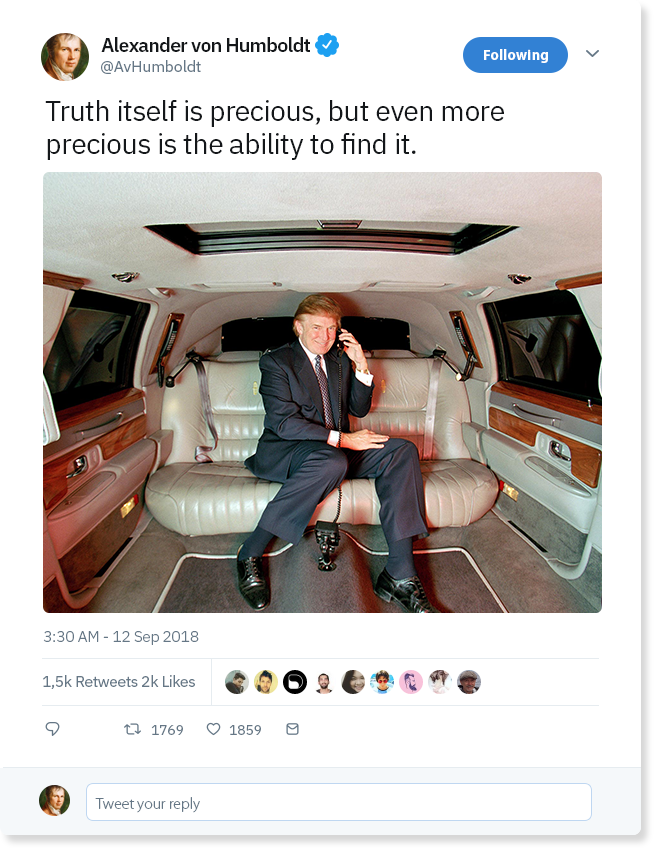Click the Tweet your reply field
The width and height of the screenshot is (656, 848).
(338, 803)
